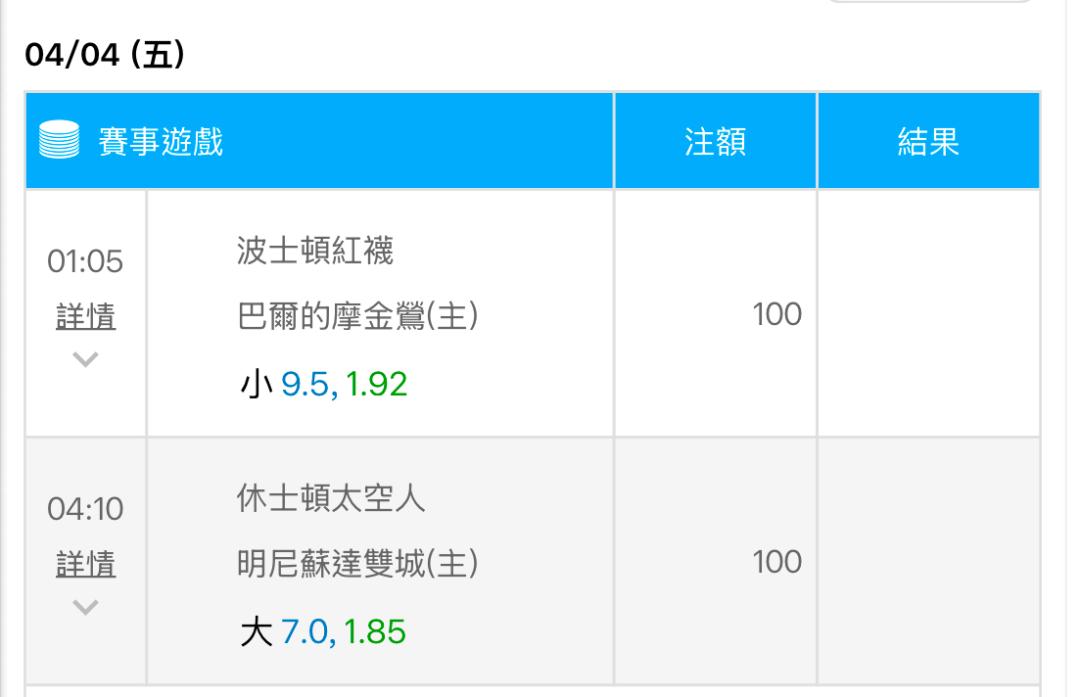The height and width of the screenshot is (697, 1080).
Task: Click the coin stack icon in header
Action: [x=59, y=140]
